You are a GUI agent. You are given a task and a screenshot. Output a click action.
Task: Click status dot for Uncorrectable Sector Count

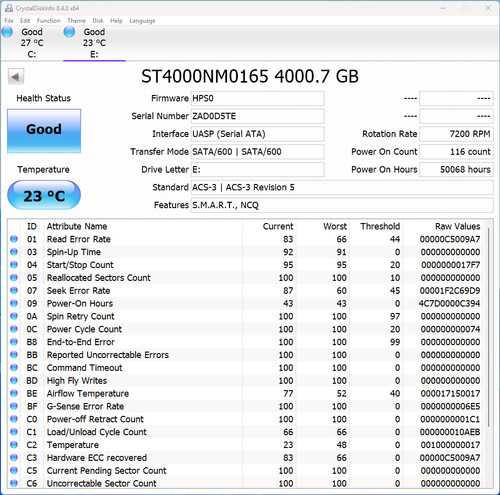click(14, 483)
